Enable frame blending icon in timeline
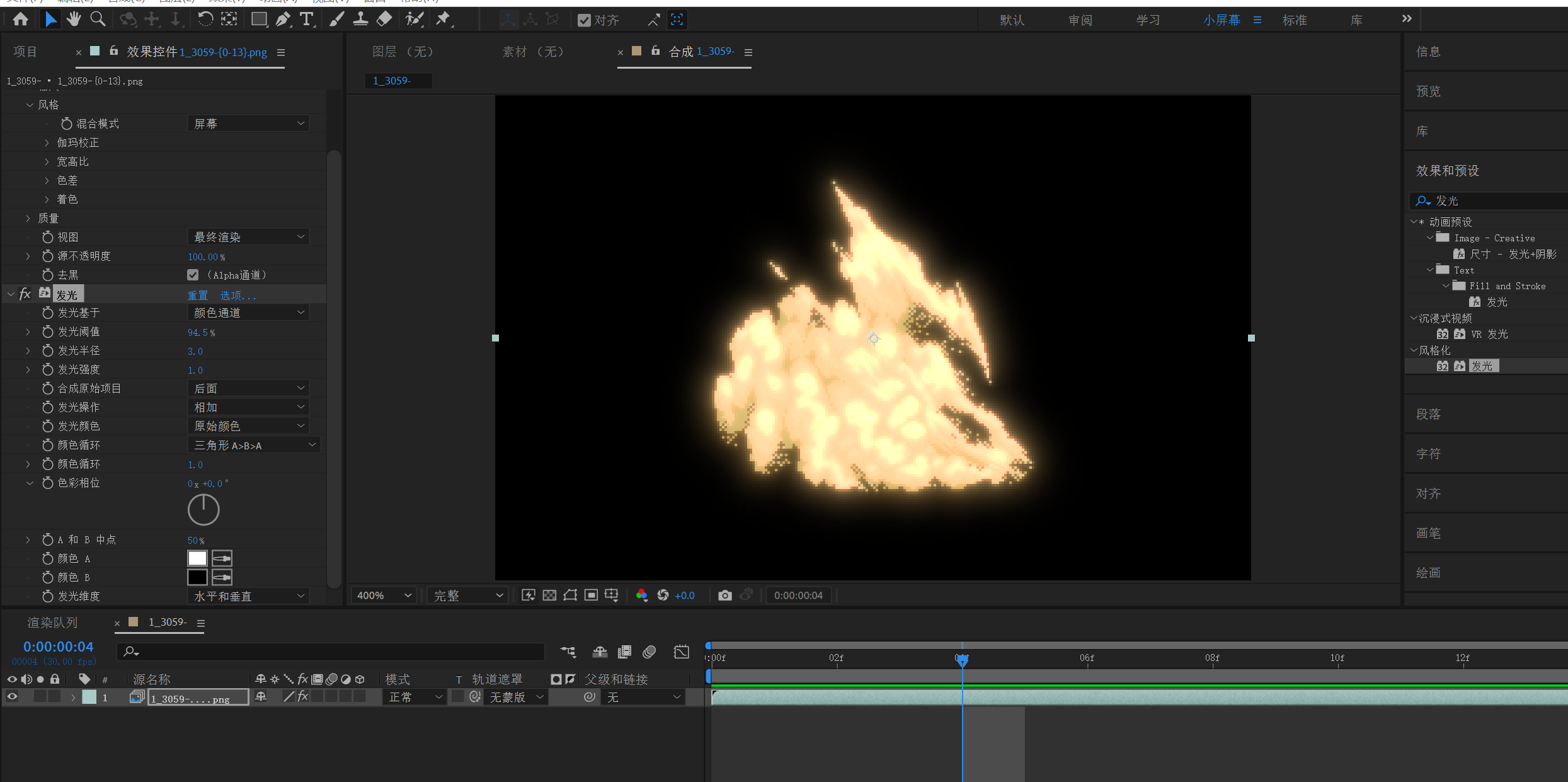 (624, 652)
